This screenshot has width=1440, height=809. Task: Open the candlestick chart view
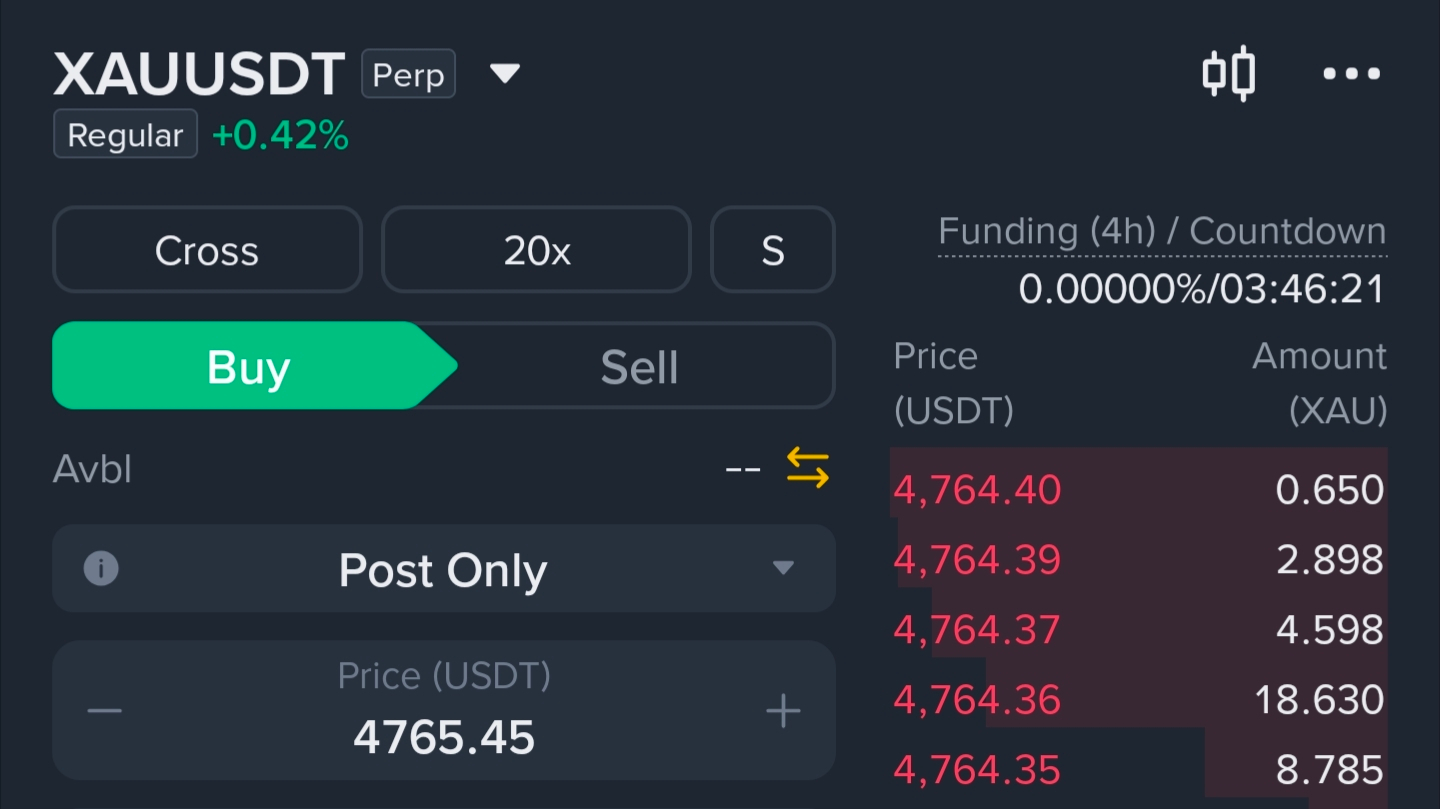pos(1228,74)
